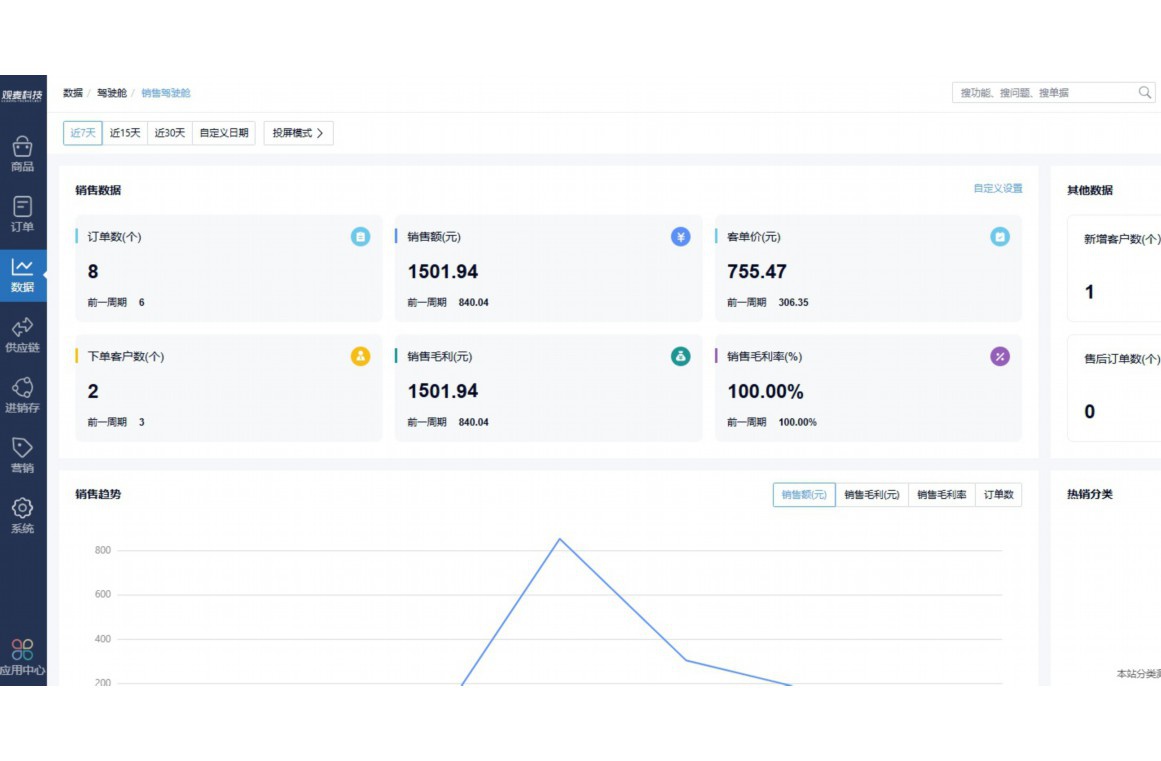Screen dimensions: 1161x761
Task: Click the 驾驶舱 breadcrumb link
Action: (x=111, y=93)
